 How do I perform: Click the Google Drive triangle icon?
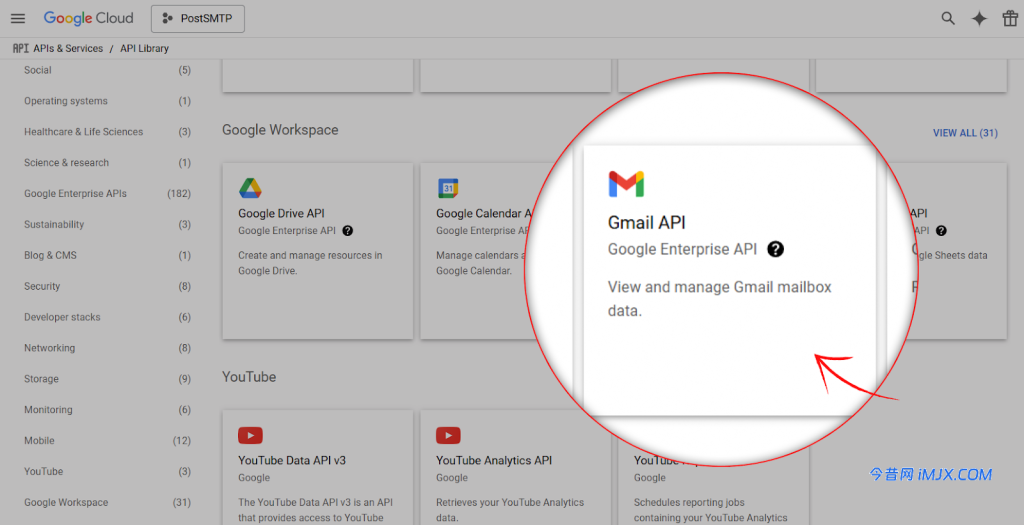[250, 188]
